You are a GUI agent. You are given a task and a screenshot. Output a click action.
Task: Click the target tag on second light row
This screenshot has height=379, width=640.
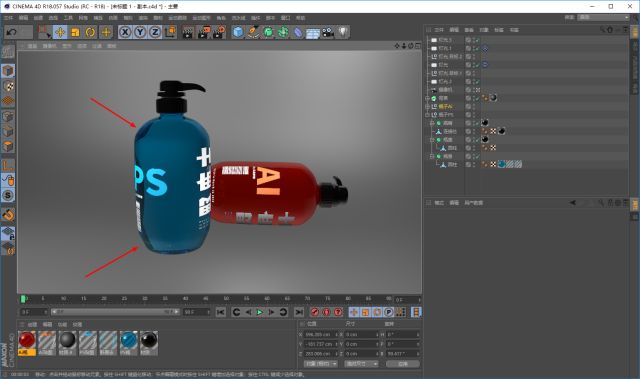[x=485, y=49]
